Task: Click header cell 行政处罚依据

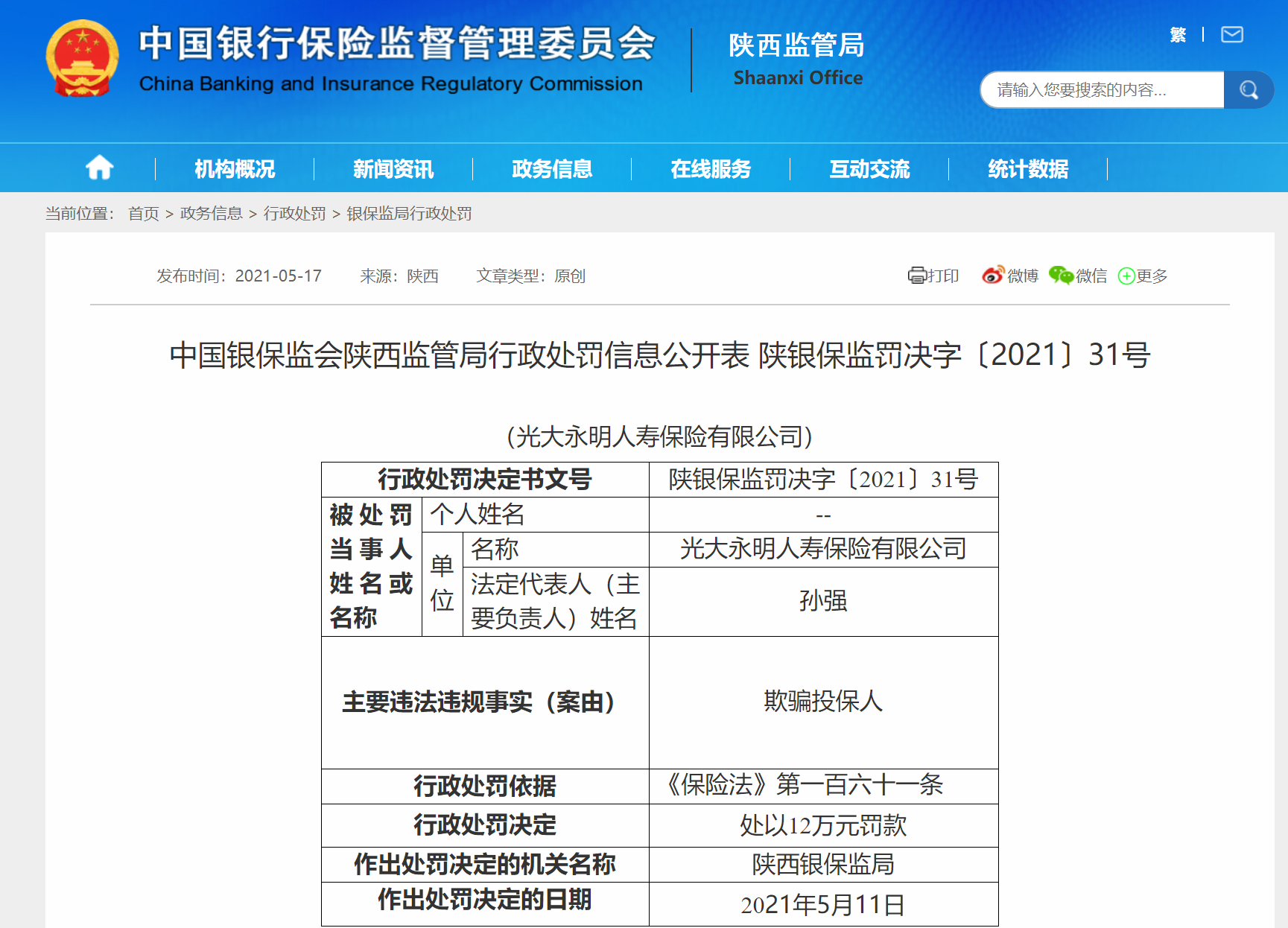Action: (485, 786)
